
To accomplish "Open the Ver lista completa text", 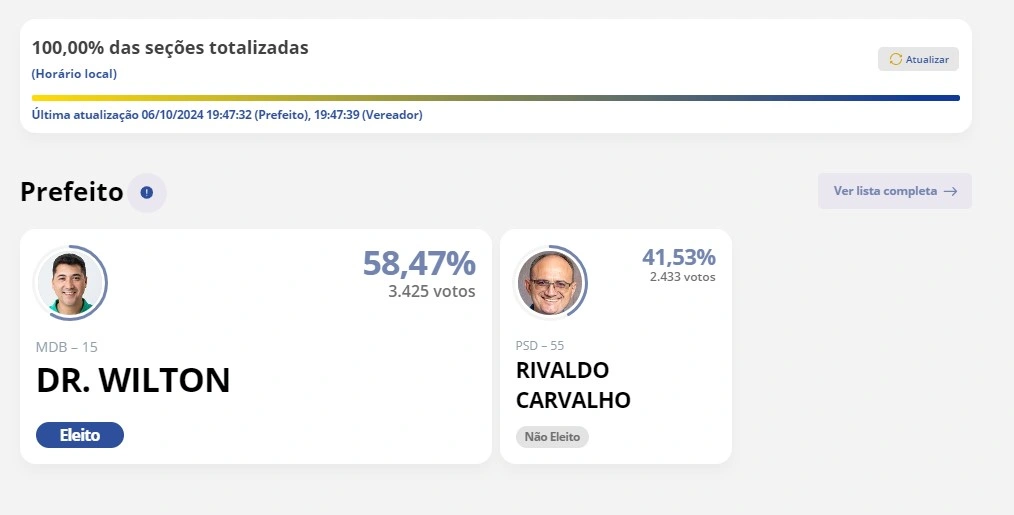I will 885,191.
